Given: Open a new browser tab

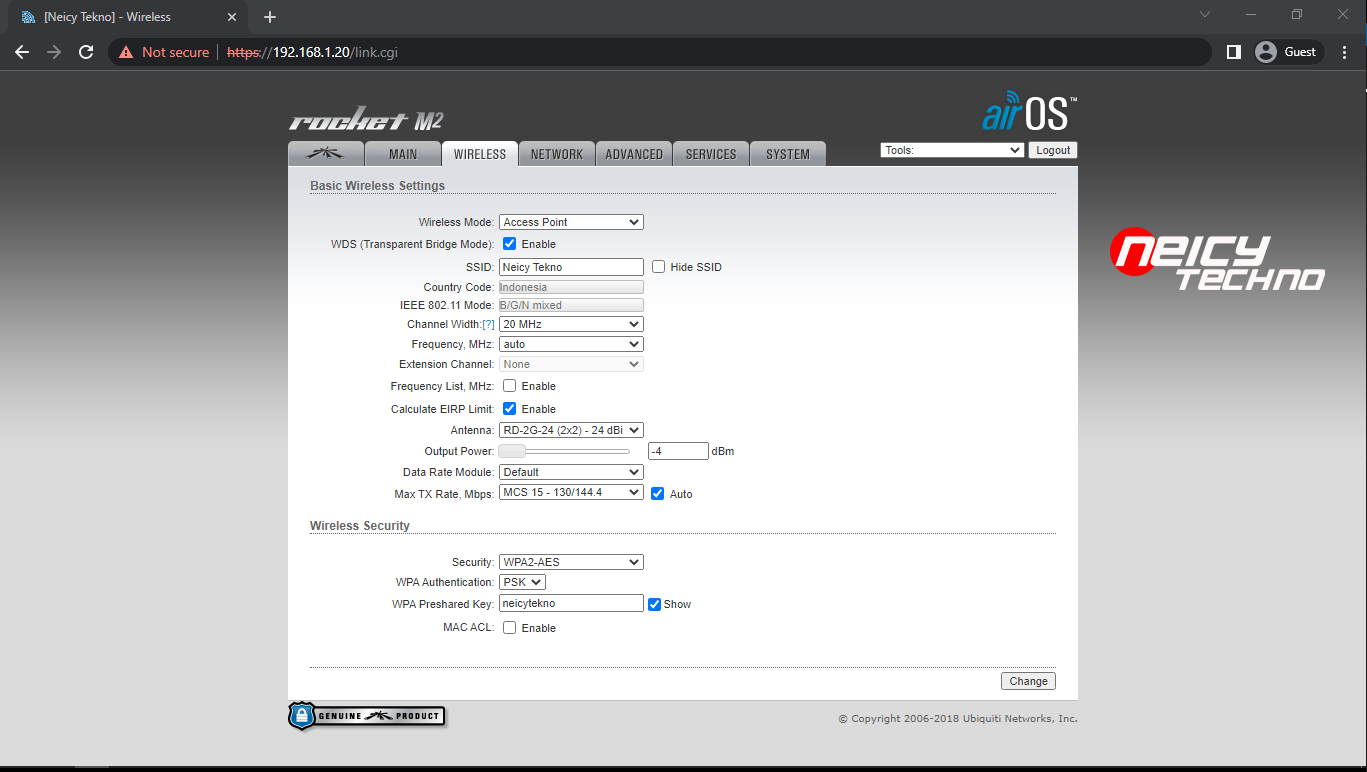Looking at the screenshot, I should (x=270, y=17).
